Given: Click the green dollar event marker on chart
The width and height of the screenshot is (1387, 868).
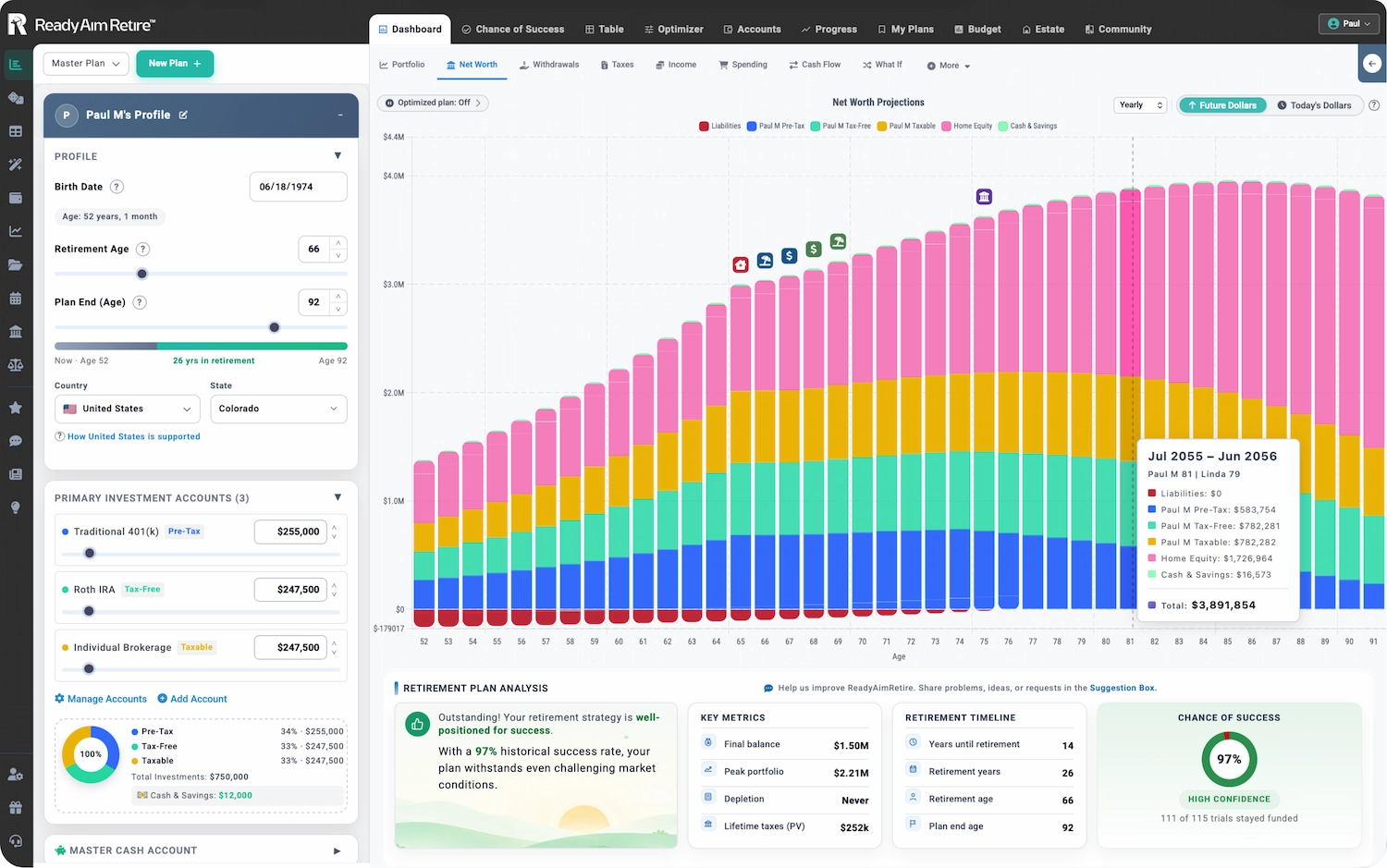Looking at the screenshot, I should [x=814, y=249].
